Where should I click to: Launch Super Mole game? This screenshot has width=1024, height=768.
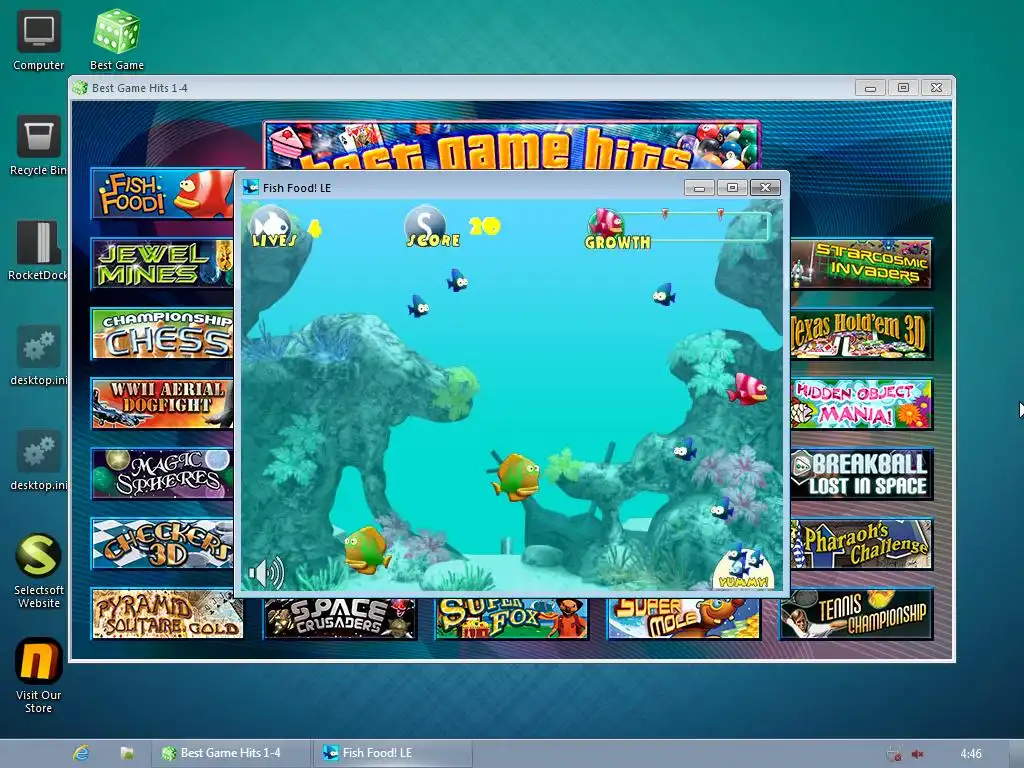(684, 617)
